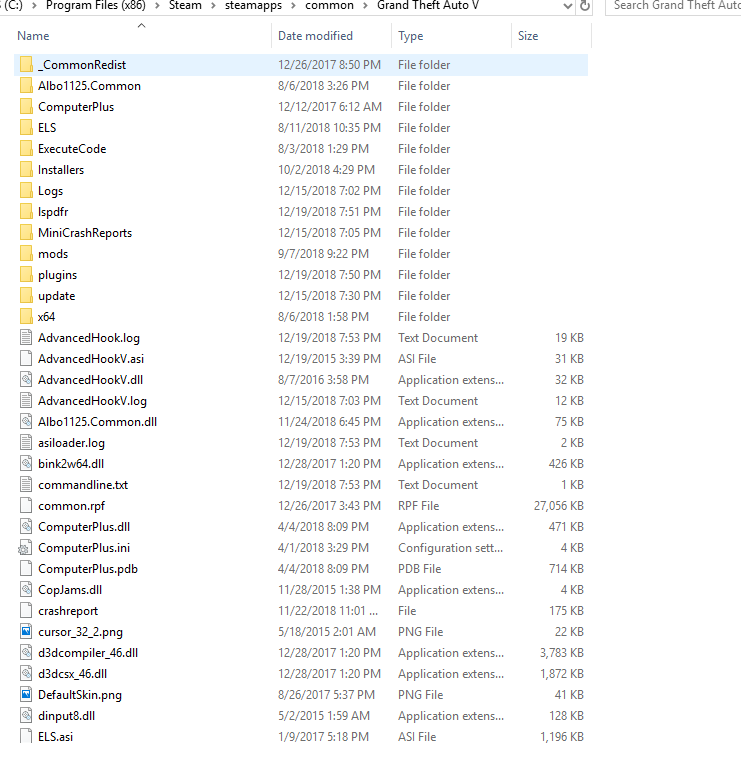Select the asiloader.log file name
Image resolution: width=741 pixels, height=762 pixels.
[71, 443]
